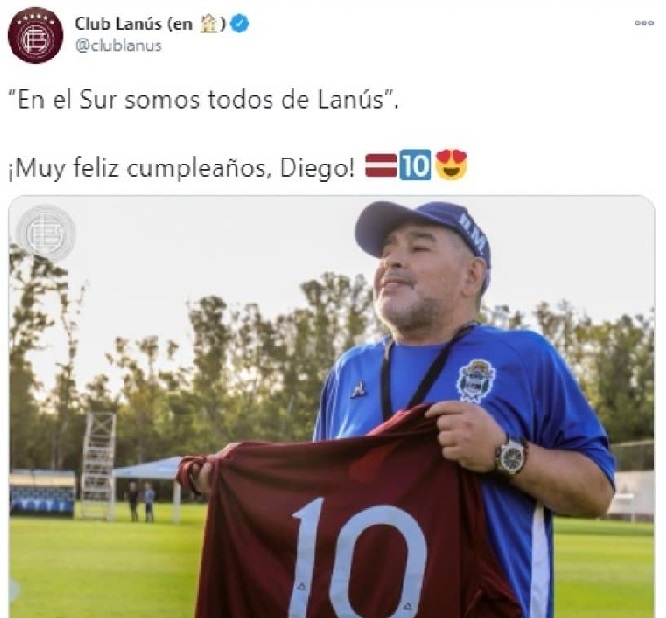The width and height of the screenshot is (666, 618).
Task: Open the three-dot more options menu
Action: click(644, 23)
